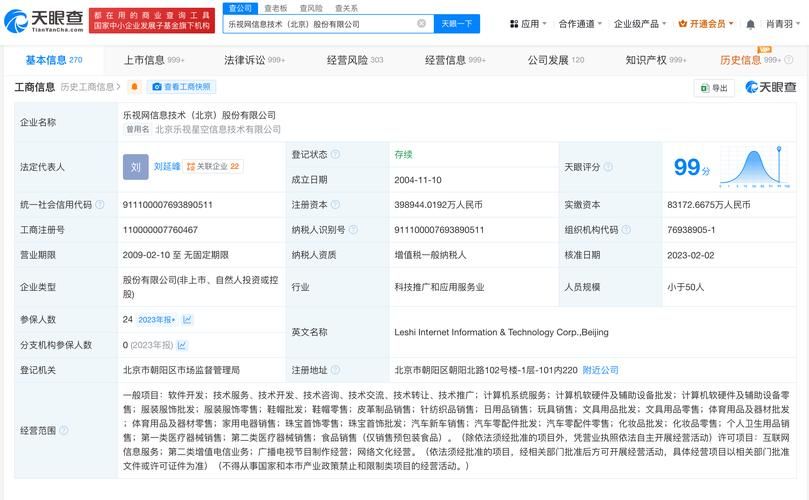The image size is (809, 500).
Task: Click English name Leshi Internet Information text
Action: tap(501, 332)
